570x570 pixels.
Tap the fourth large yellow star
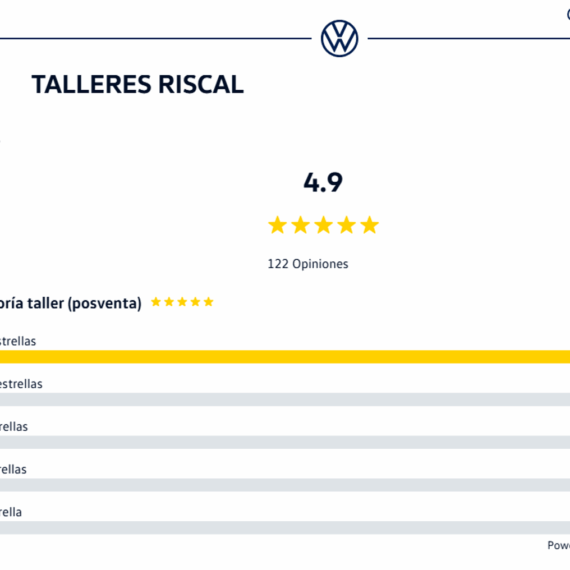click(346, 225)
